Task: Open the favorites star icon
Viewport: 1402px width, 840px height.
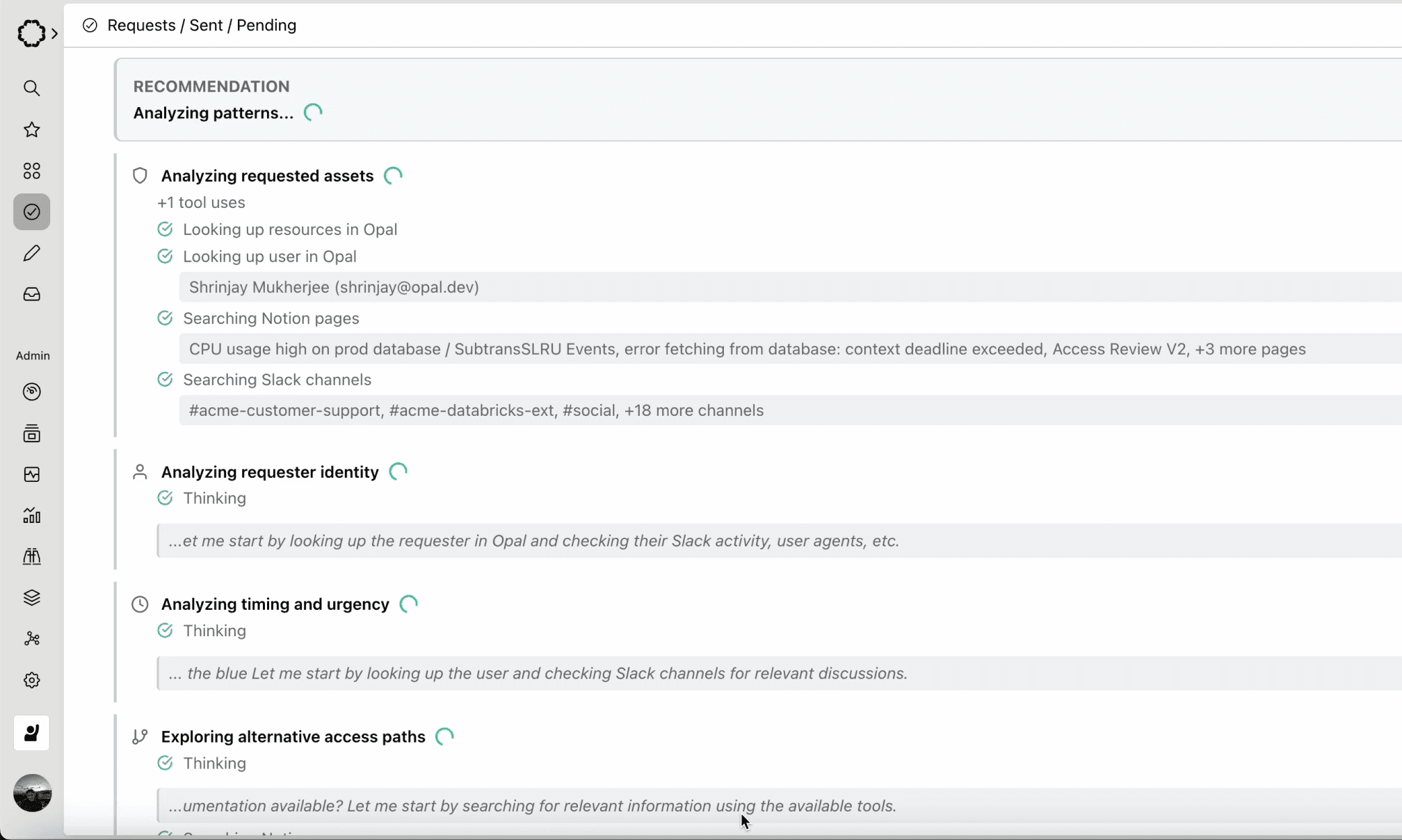Action: (31, 129)
